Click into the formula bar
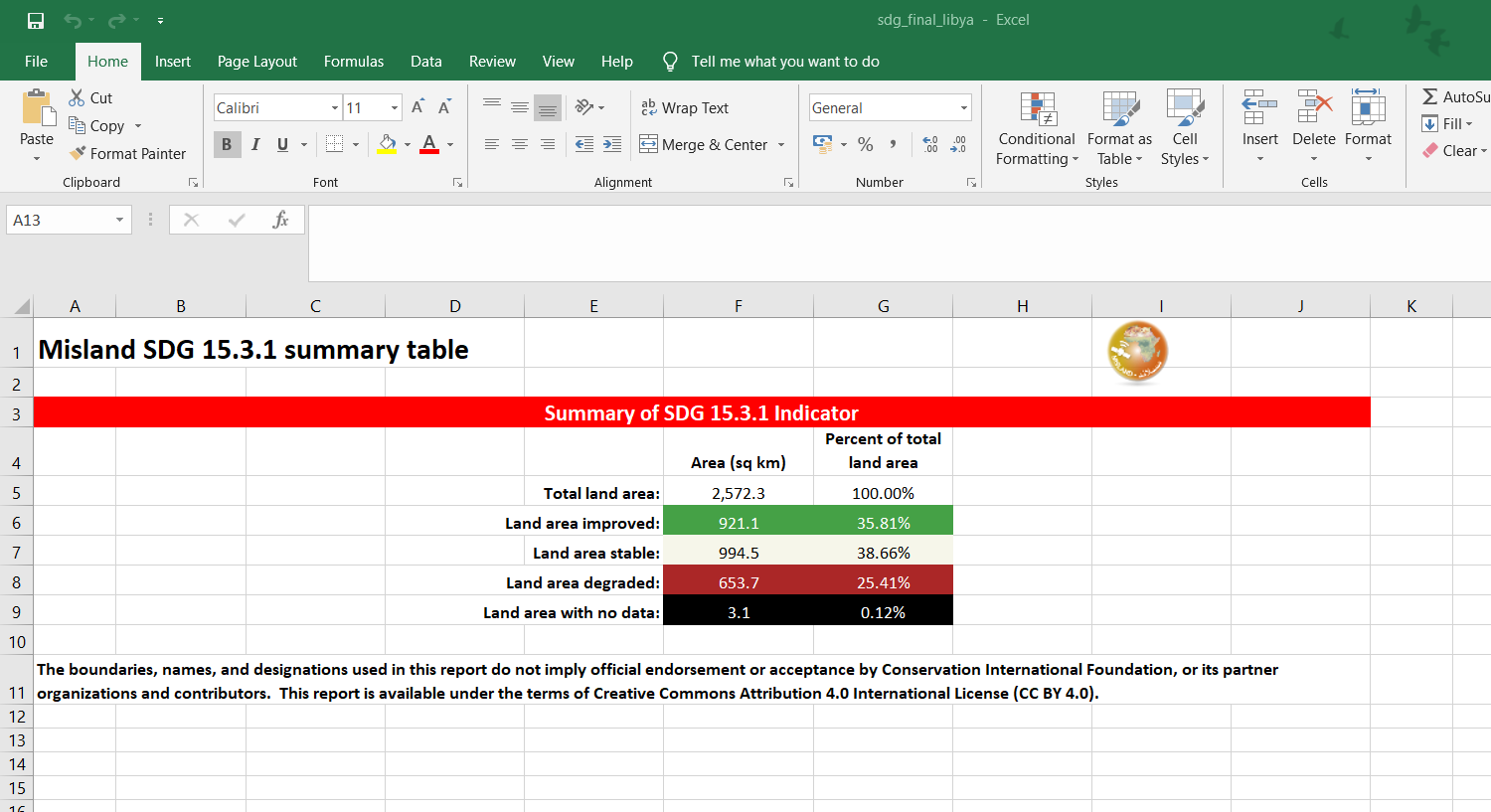The height and width of the screenshot is (812, 1491). (x=899, y=243)
